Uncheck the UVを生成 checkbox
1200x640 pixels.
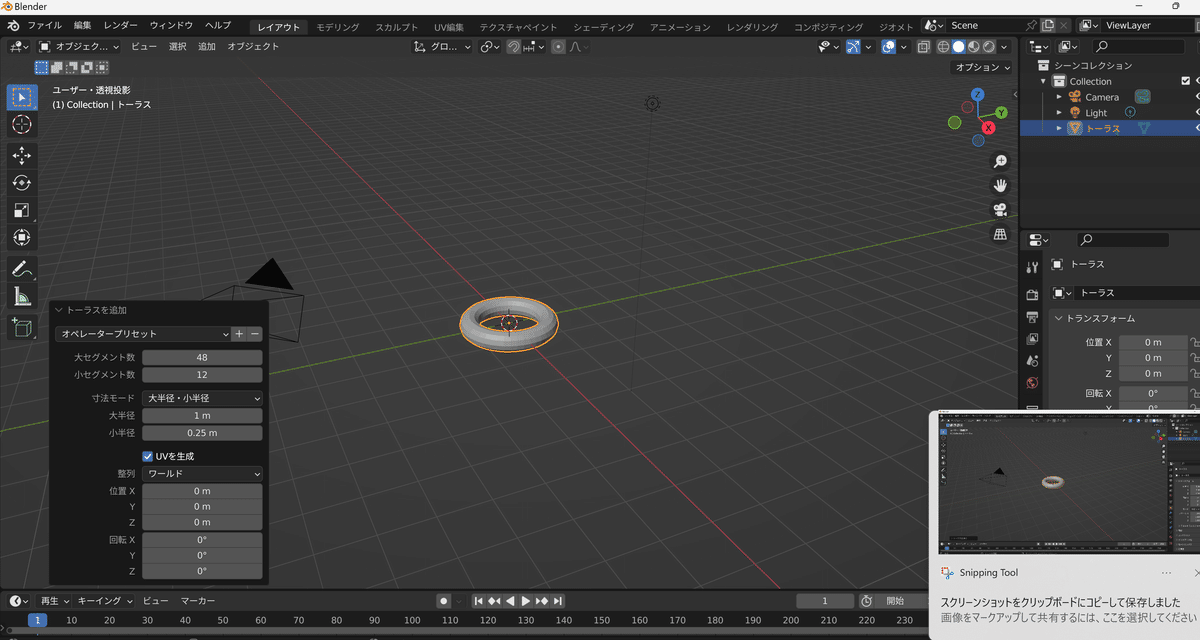(x=148, y=456)
